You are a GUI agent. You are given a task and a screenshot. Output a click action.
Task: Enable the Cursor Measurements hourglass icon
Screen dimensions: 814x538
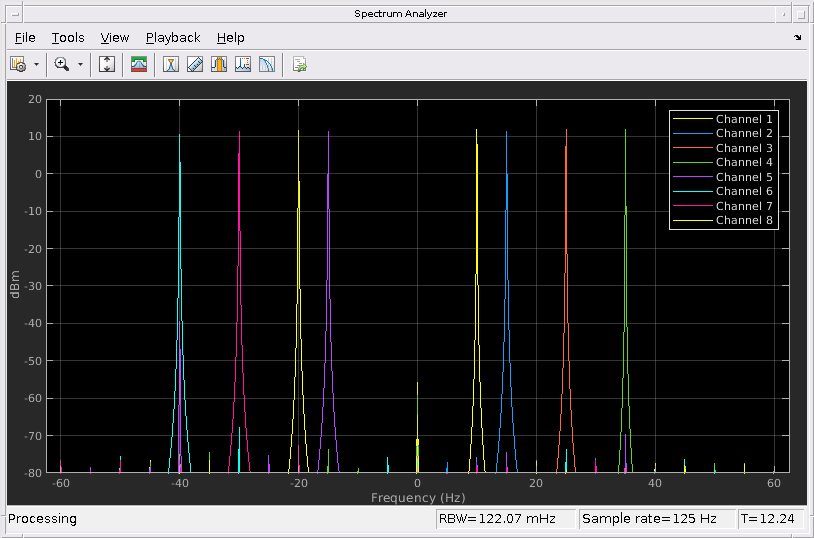coord(171,64)
